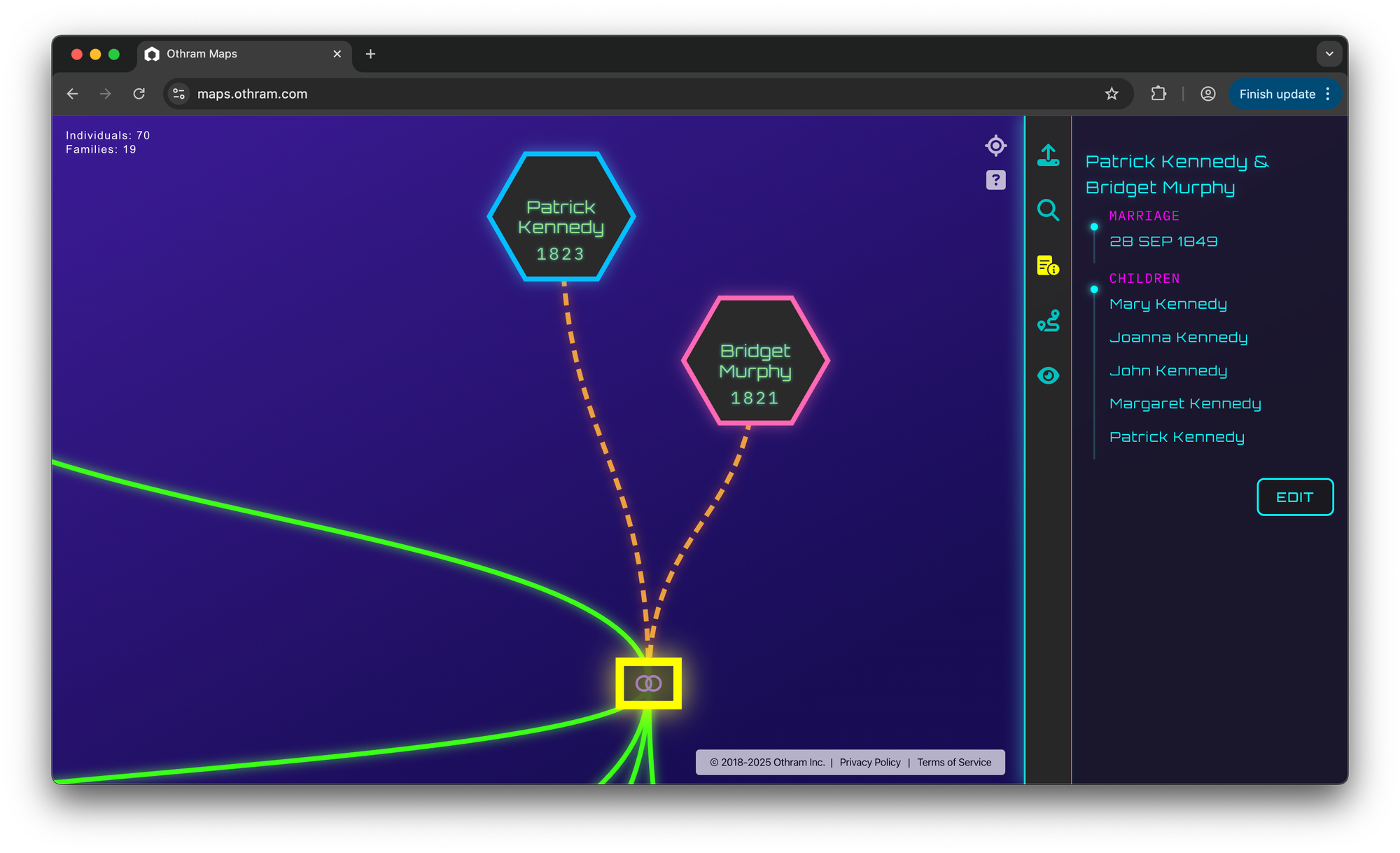Open the search magnifier in sidebar
This screenshot has height=853, width=1400.
point(1048,209)
